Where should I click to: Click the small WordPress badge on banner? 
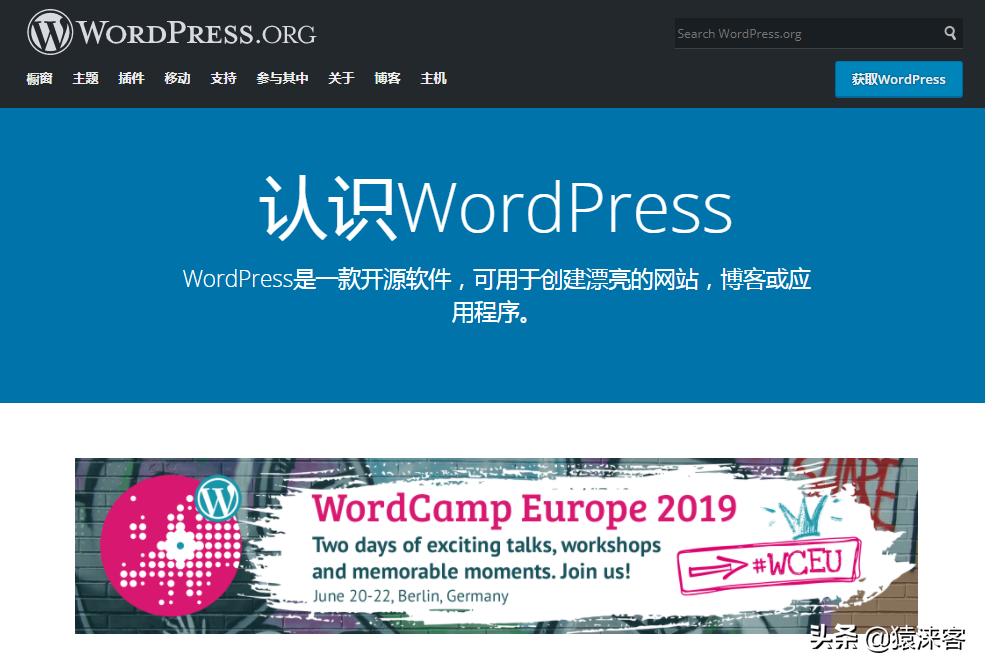[x=217, y=499]
